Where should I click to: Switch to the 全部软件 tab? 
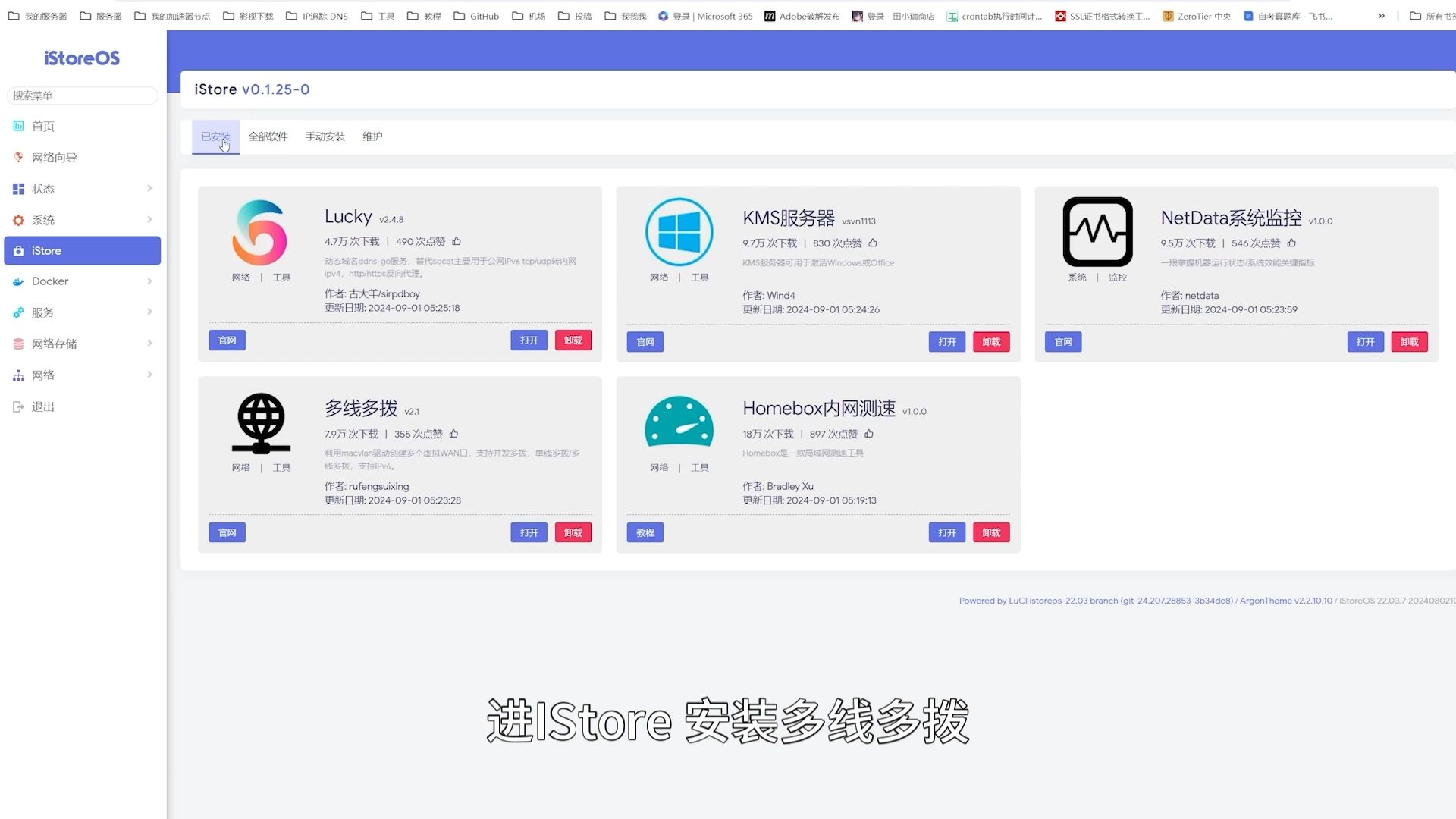point(268,136)
